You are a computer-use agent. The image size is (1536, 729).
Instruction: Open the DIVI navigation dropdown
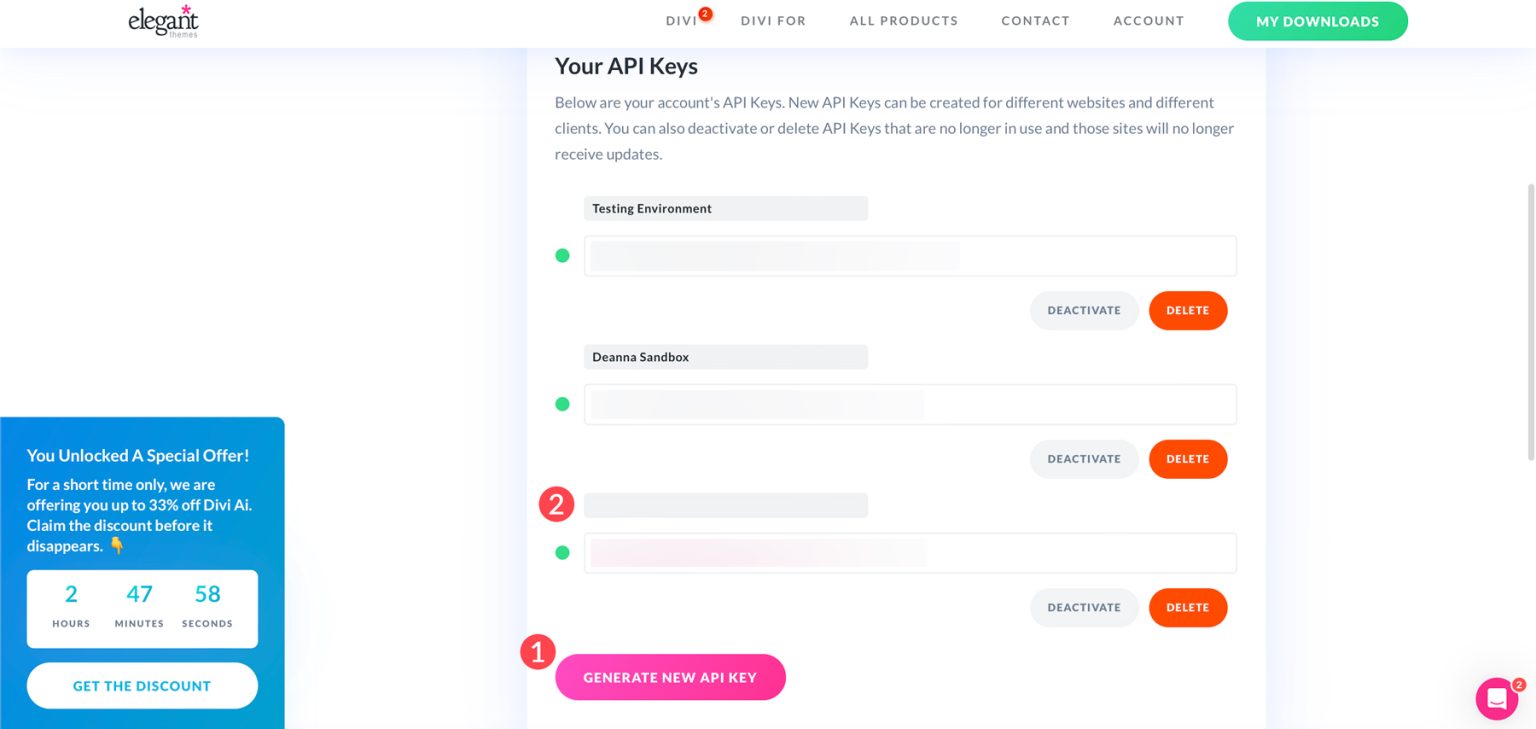coord(681,20)
